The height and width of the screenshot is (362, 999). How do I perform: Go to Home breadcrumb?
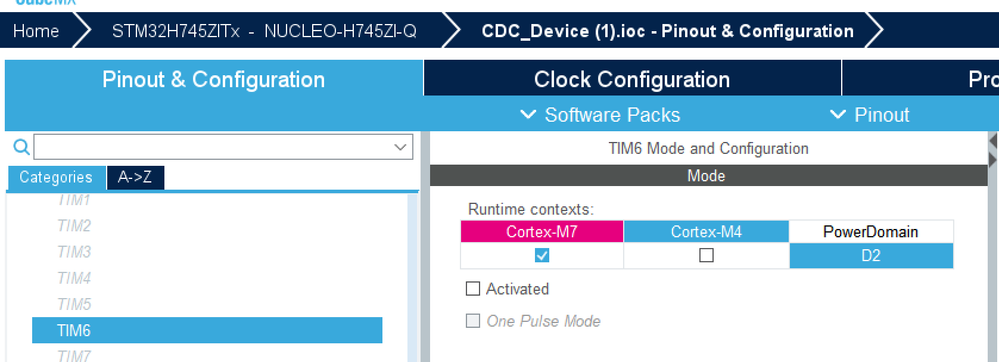coord(36,31)
